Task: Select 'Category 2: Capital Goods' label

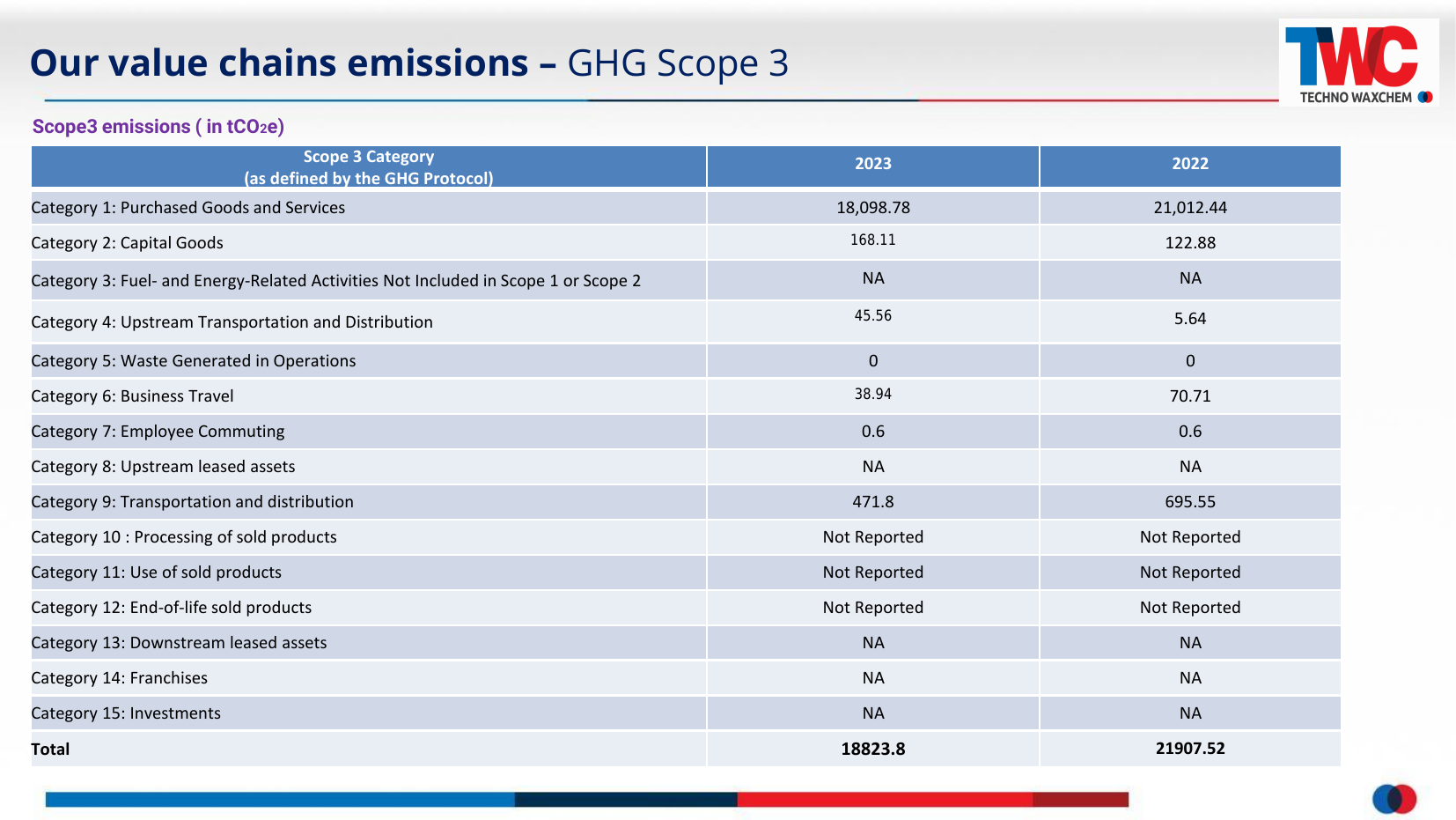Action: tap(127, 243)
